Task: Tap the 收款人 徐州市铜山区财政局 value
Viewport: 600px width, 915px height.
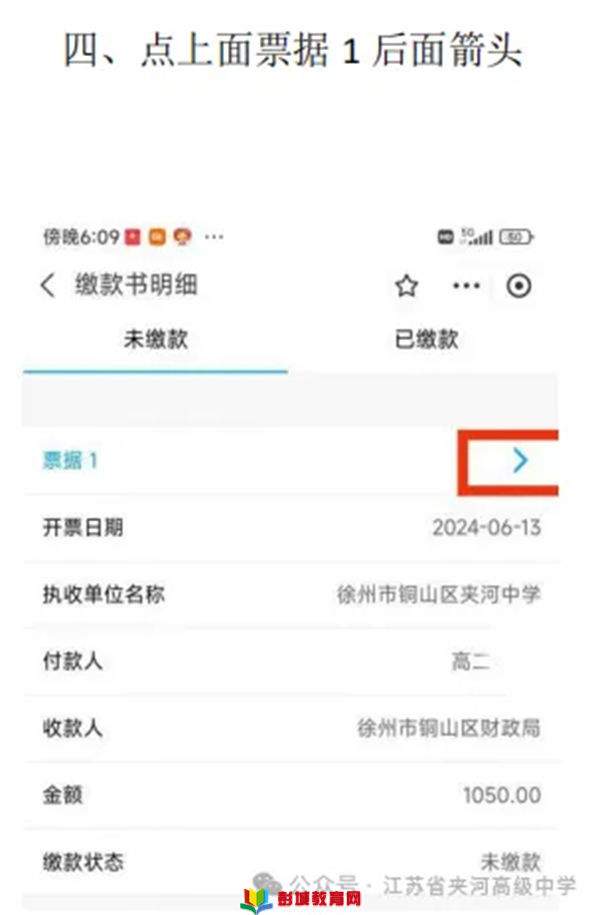Action: click(x=449, y=729)
